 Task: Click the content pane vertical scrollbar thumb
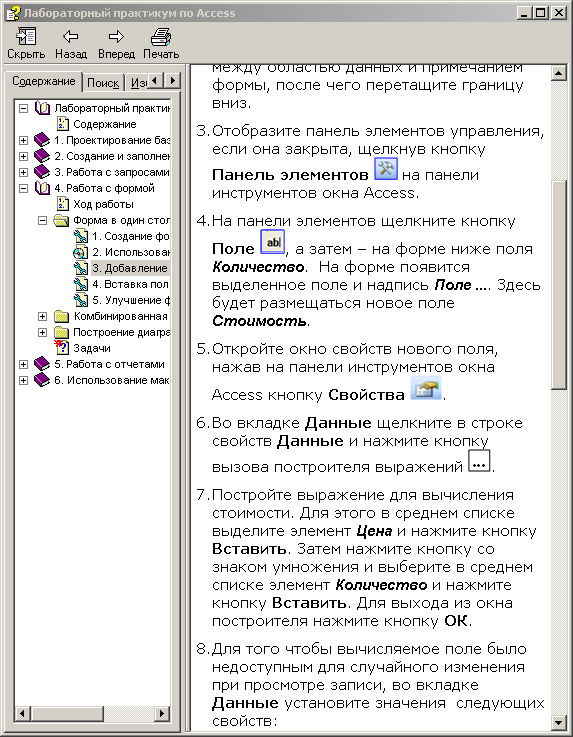click(558, 284)
